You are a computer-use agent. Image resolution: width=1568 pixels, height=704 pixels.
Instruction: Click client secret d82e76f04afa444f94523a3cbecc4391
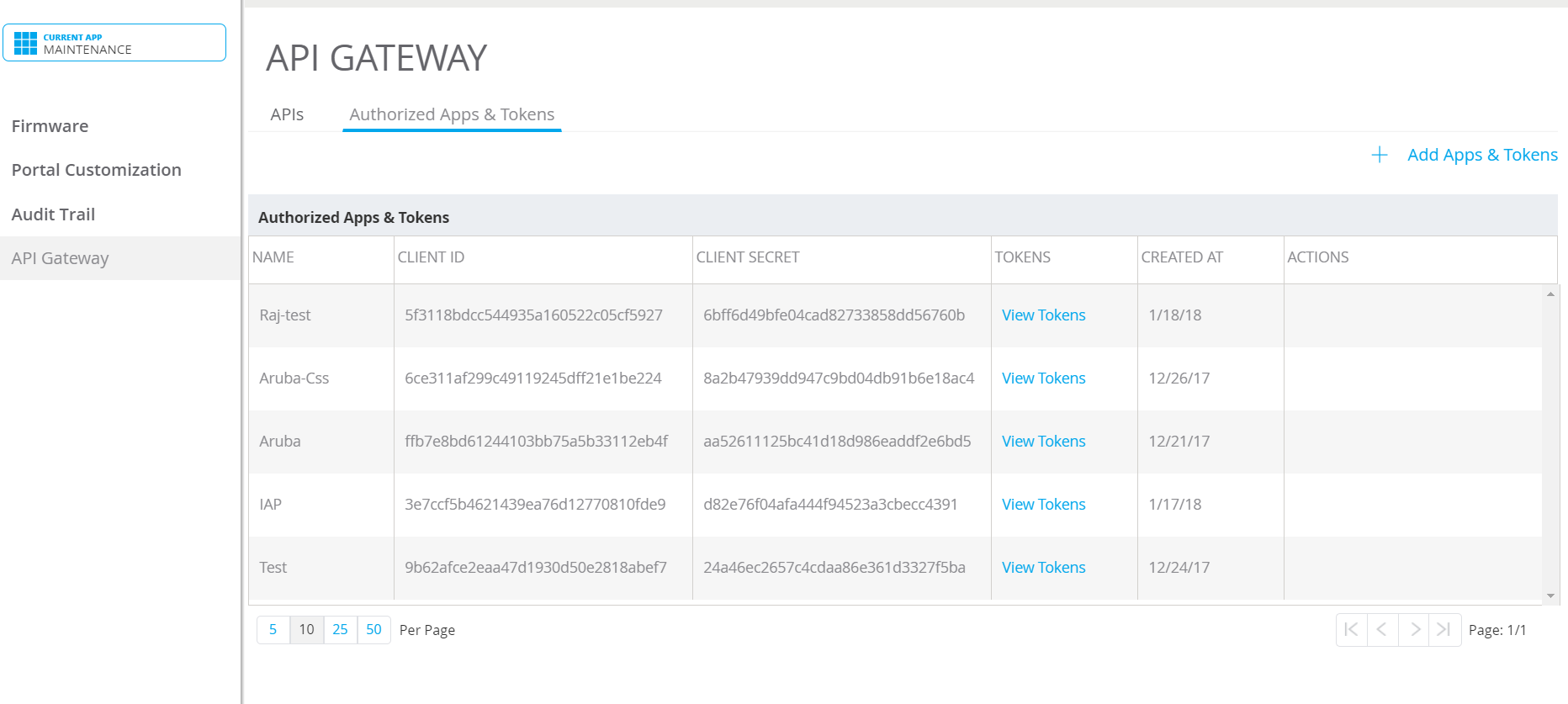click(x=830, y=505)
